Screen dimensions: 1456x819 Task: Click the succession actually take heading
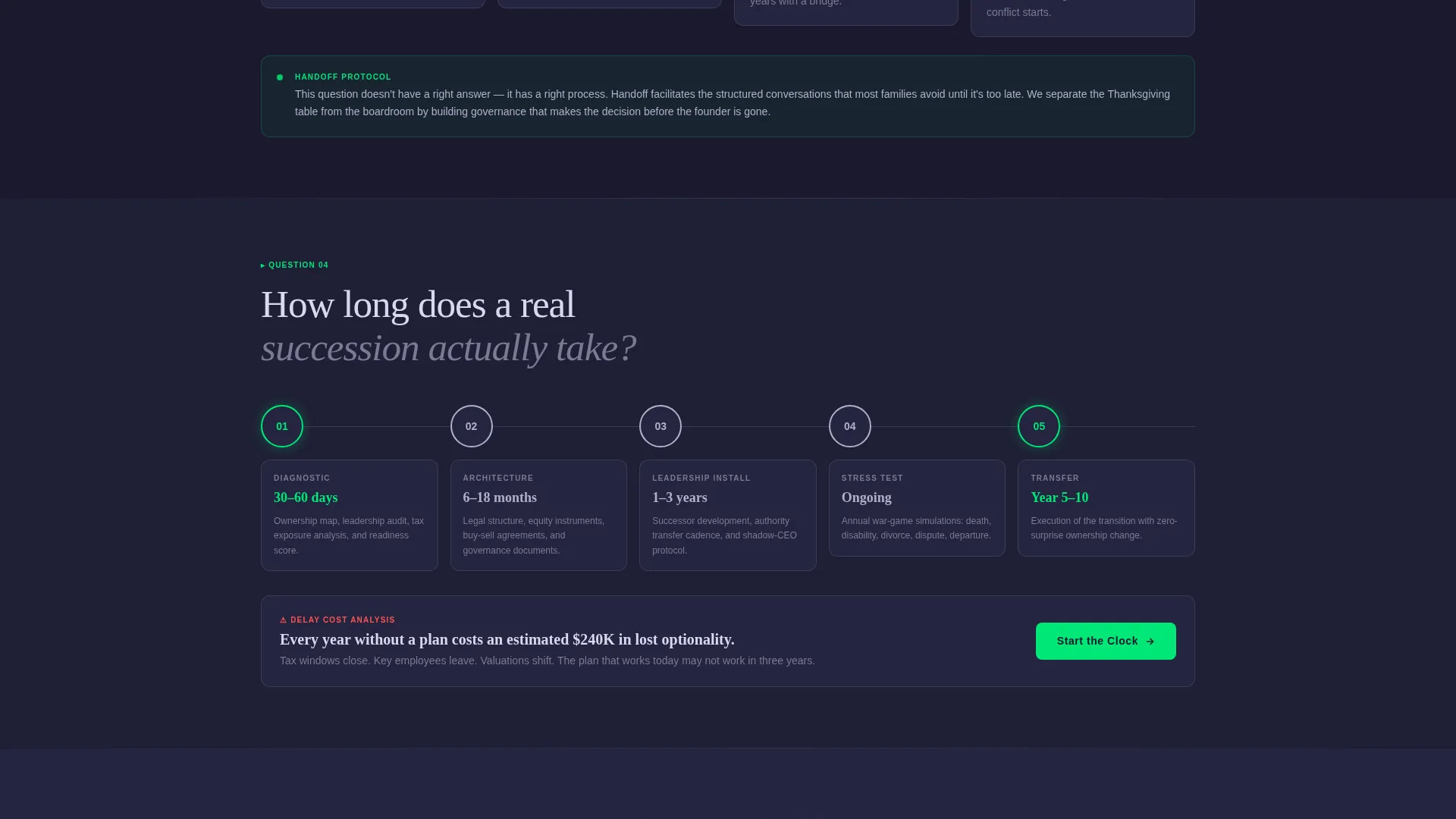point(448,348)
